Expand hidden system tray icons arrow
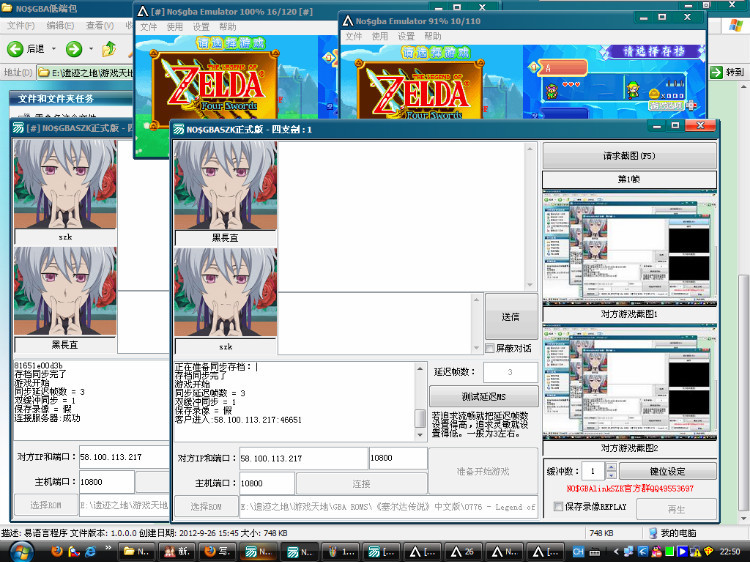 (x=616, y=551)
